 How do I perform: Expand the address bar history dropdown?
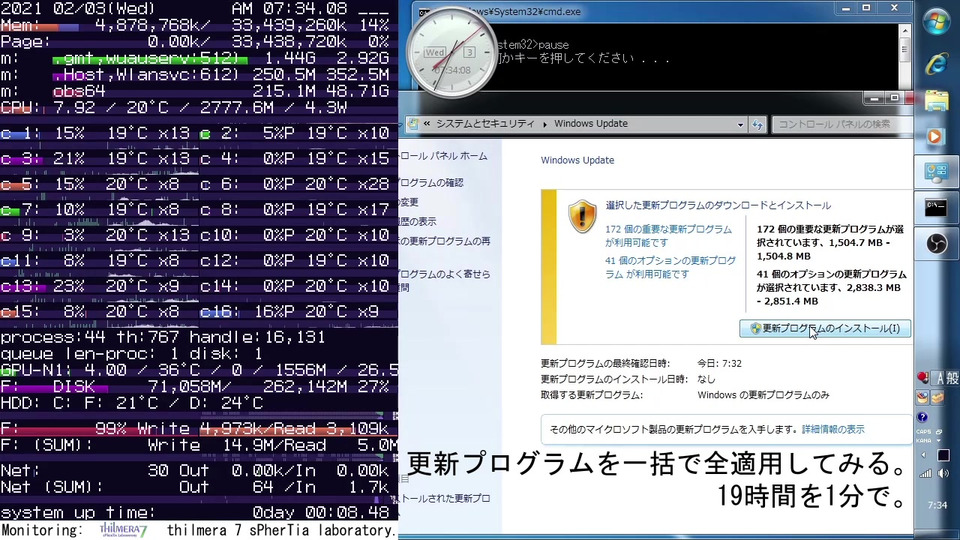click(x=740, y=124)
